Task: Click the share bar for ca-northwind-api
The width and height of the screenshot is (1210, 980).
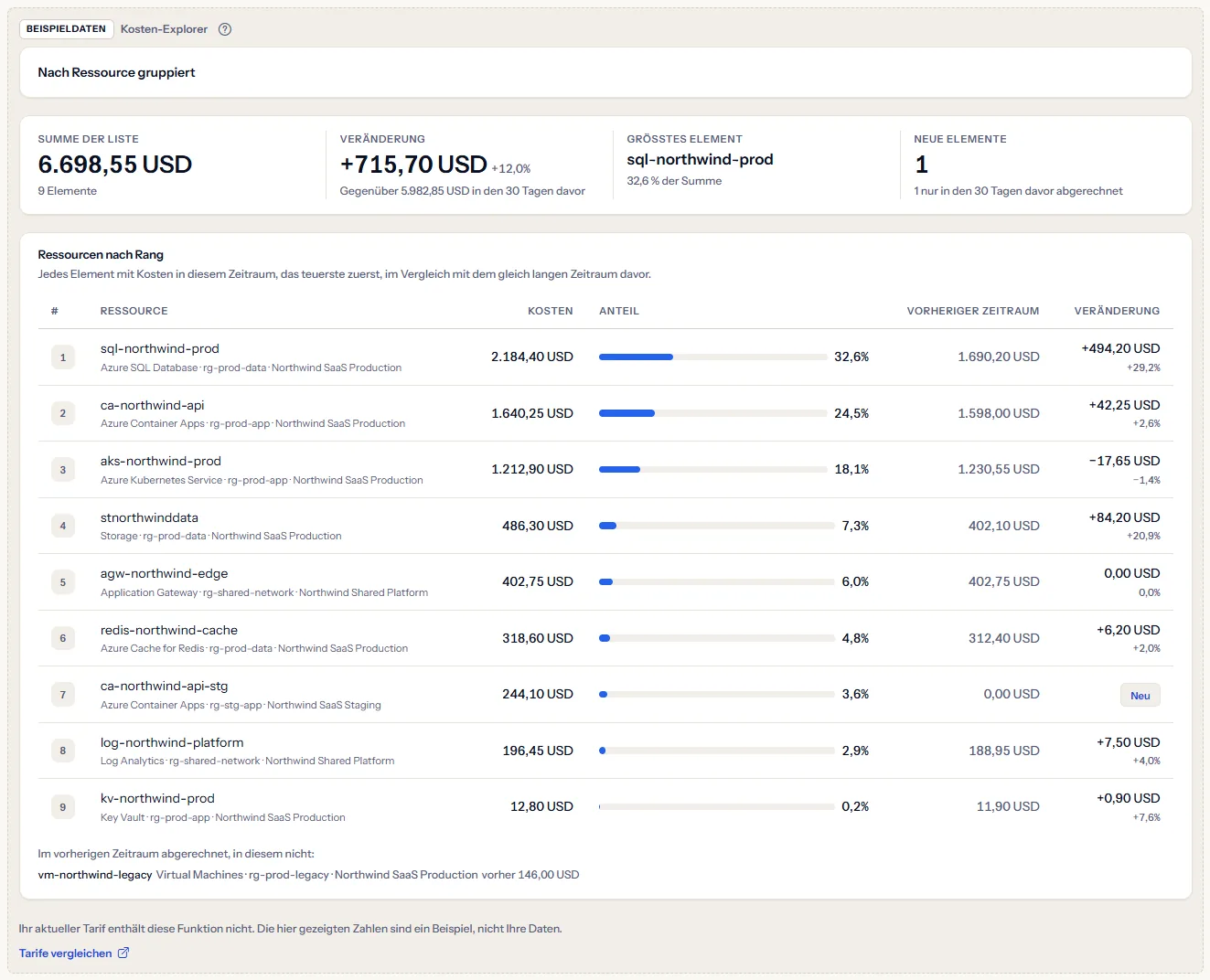Action: [x=712, y=413]
